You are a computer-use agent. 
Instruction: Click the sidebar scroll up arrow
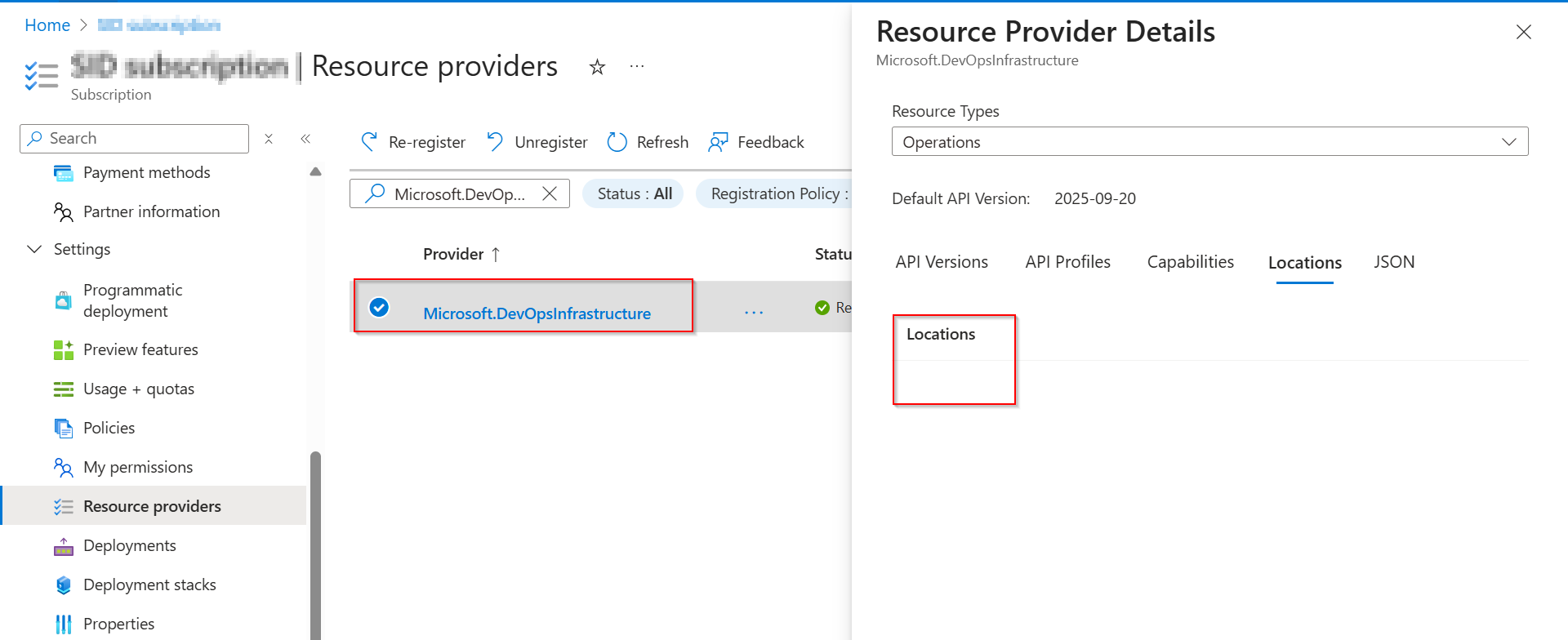pos(315,172)
